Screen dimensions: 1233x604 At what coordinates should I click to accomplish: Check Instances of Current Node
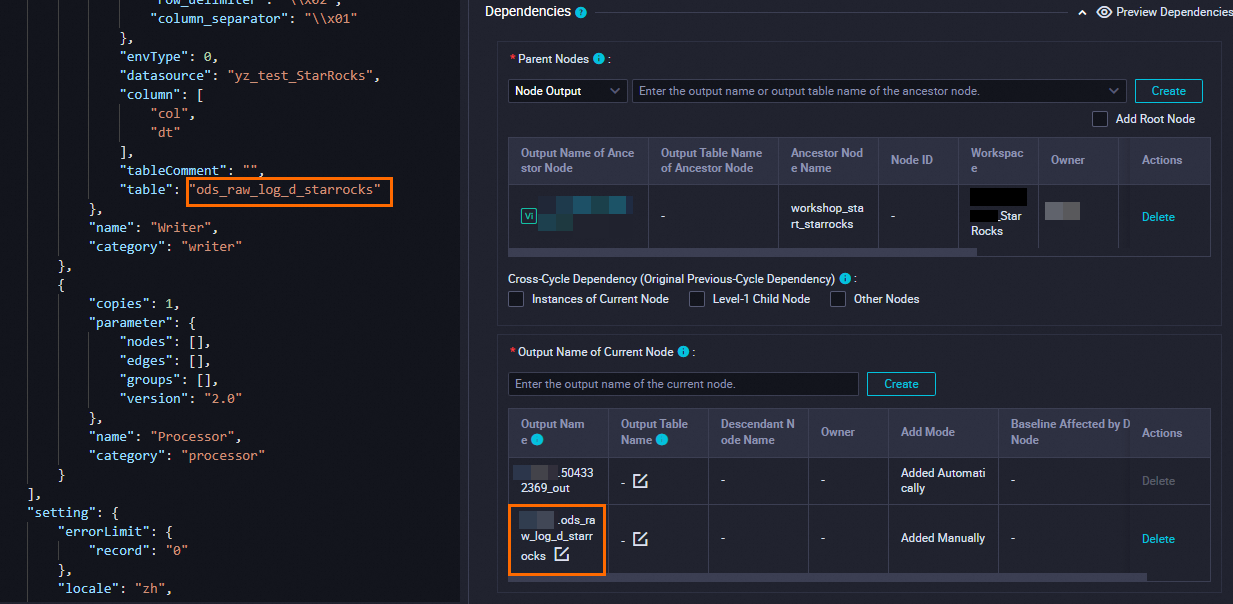516,299
